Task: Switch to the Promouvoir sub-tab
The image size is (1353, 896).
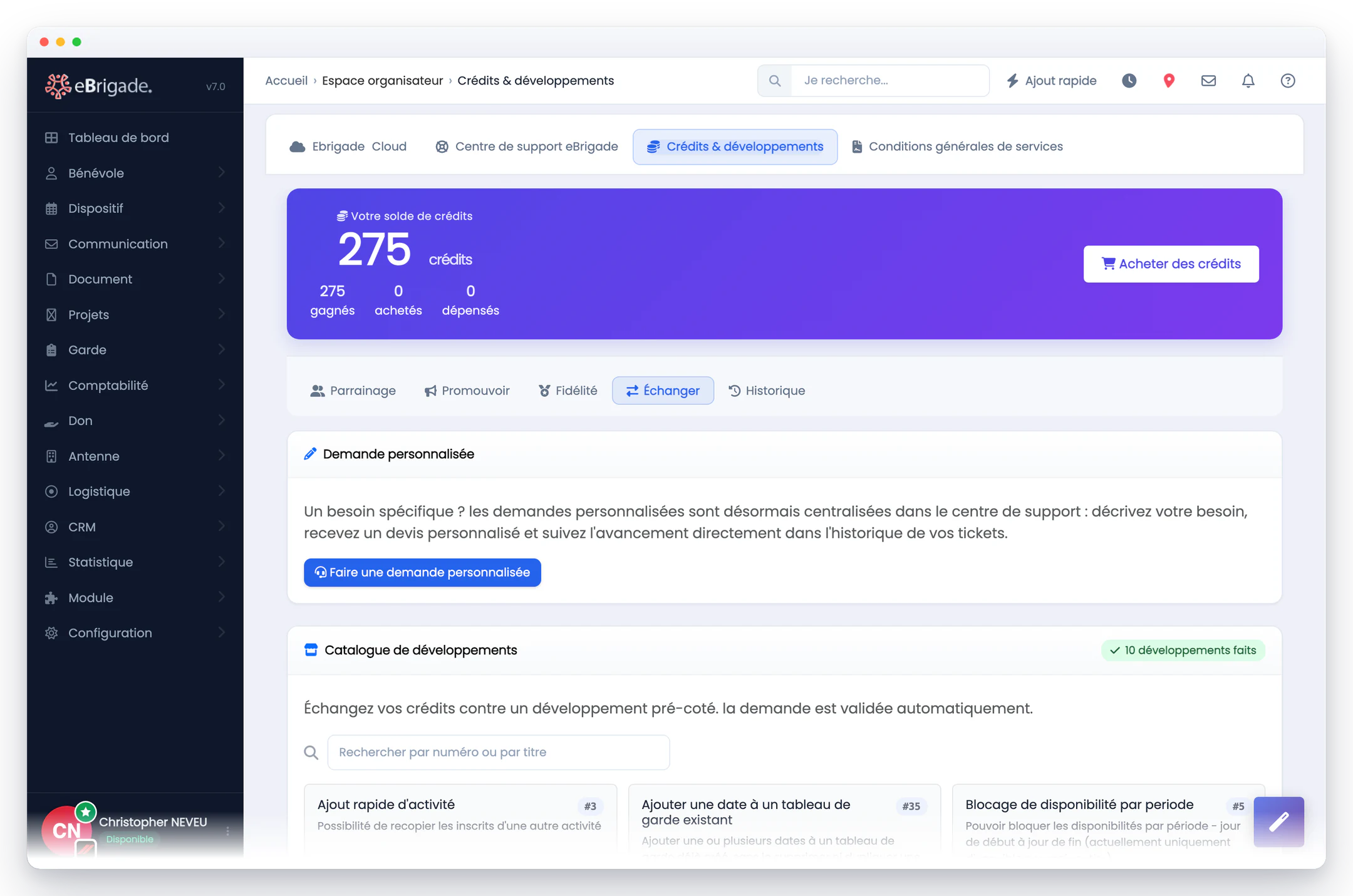Action: tap(467, 391)
